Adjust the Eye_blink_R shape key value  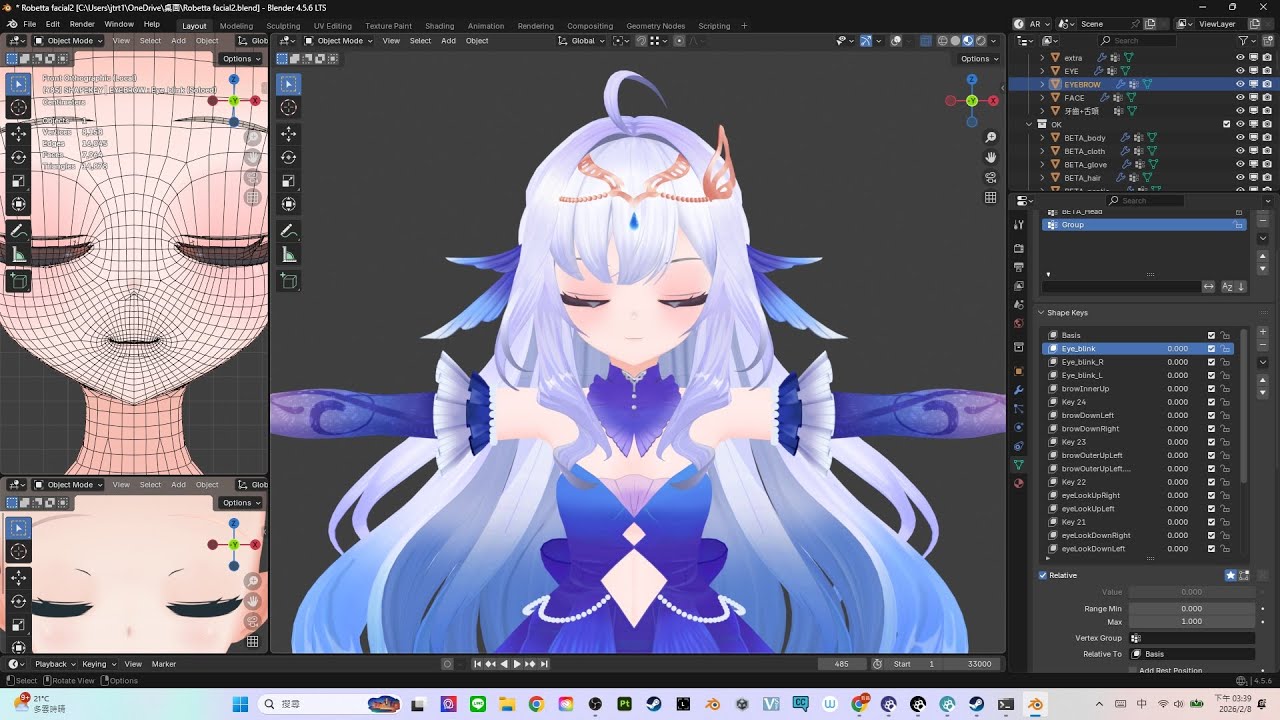(x=1178, y=362)
